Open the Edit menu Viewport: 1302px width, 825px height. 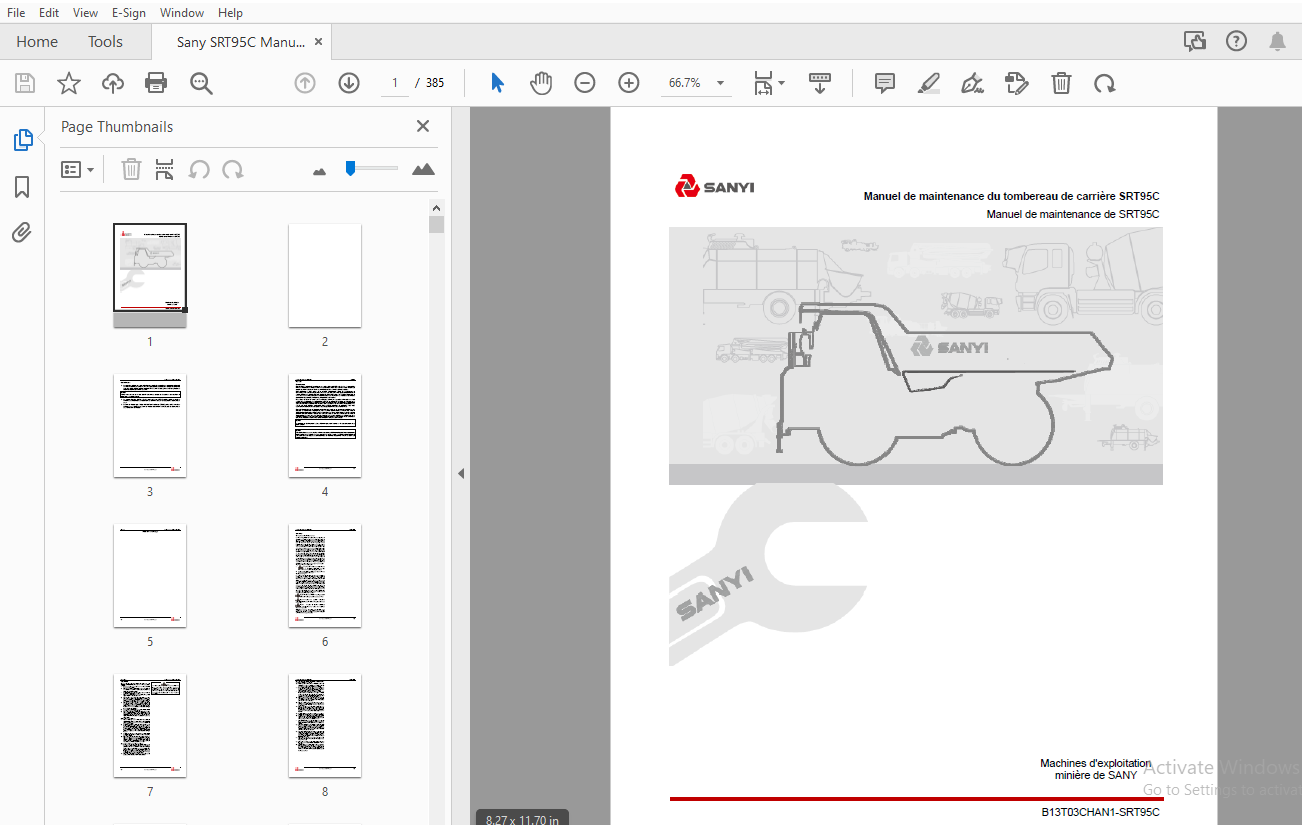coord(49,12)
